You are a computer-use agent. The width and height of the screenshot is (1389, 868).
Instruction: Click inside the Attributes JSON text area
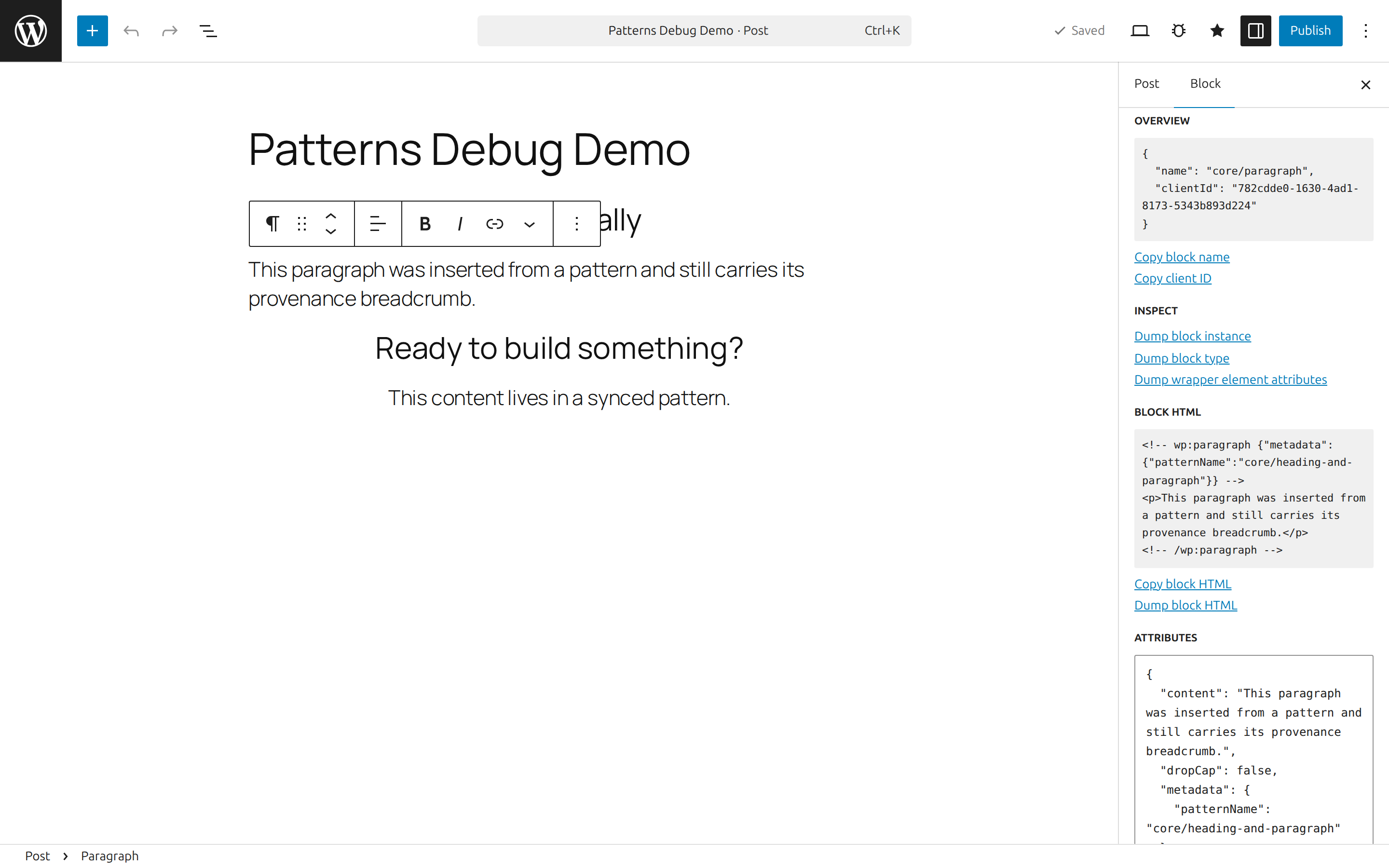click(x=1253, y=749)
